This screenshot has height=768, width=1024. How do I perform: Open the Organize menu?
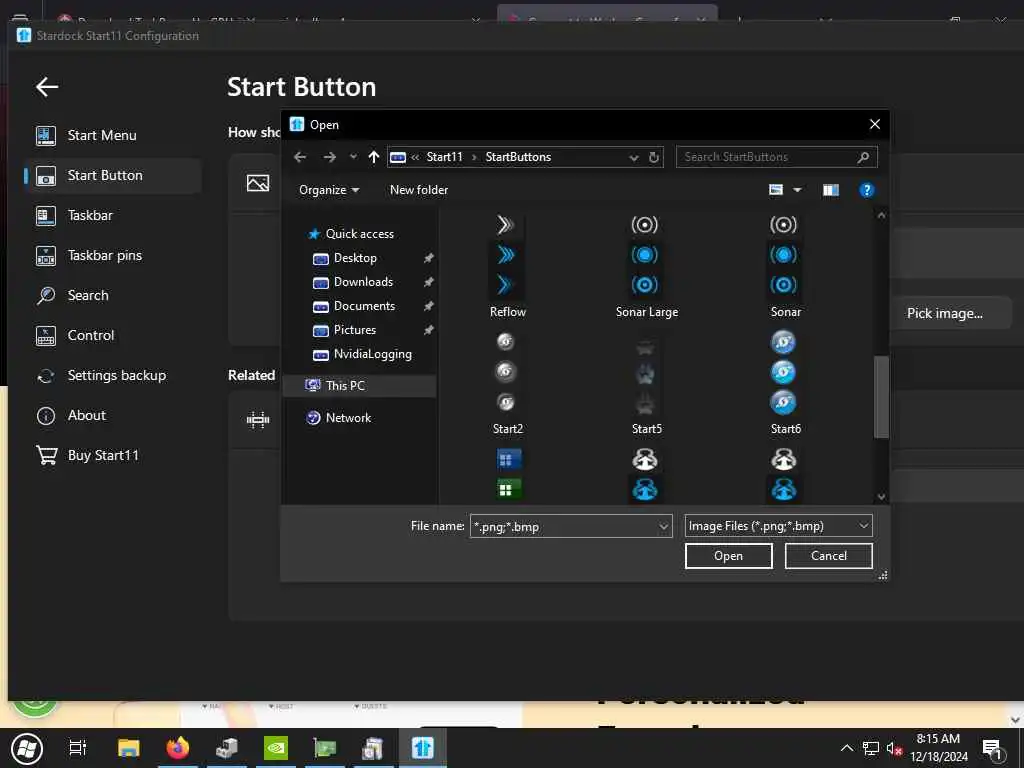329,190
